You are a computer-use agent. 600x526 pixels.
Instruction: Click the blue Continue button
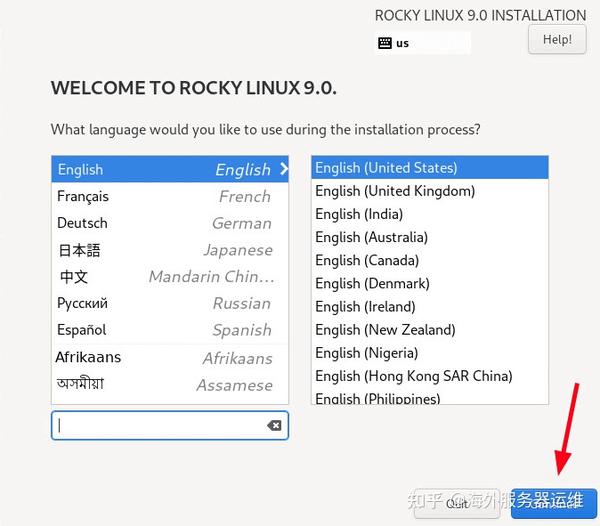point(554,503)
